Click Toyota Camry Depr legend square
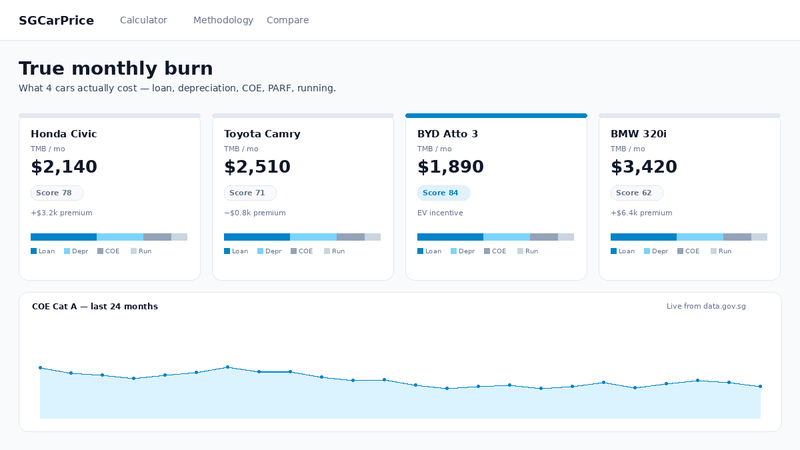 tap(260, 251)
